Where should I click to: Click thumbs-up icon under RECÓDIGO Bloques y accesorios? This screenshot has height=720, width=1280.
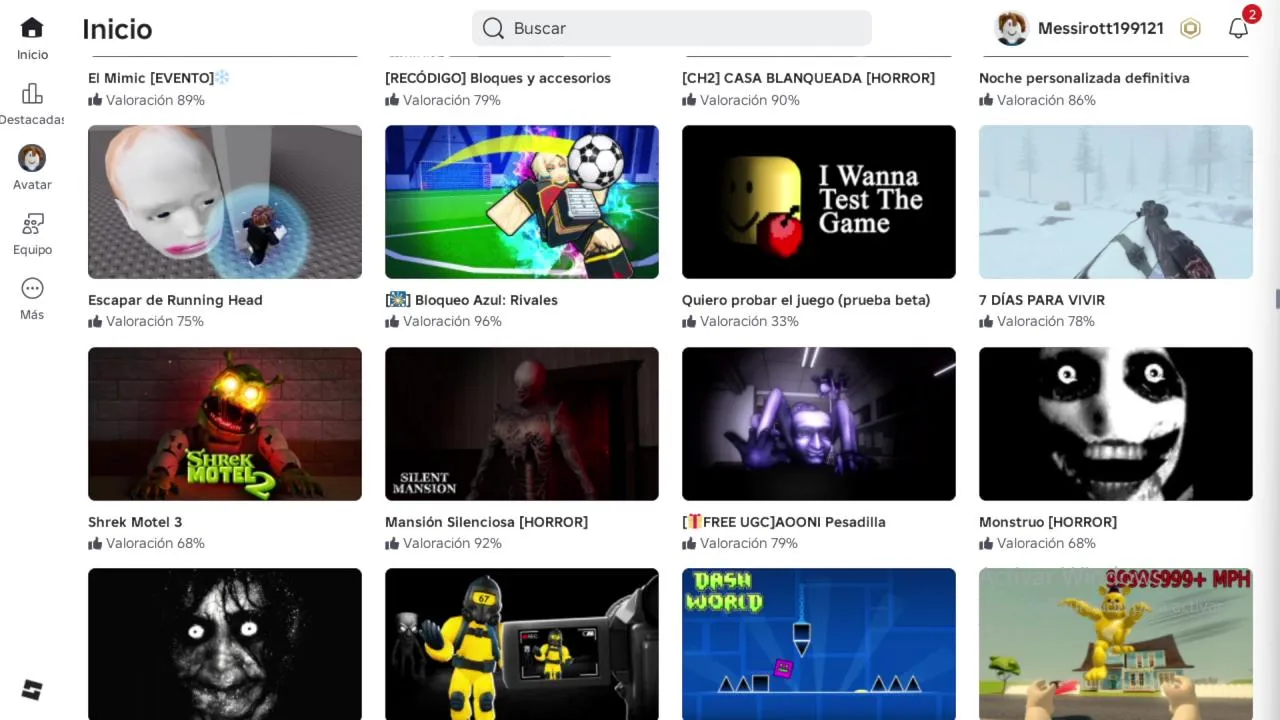tap(392, 100)
